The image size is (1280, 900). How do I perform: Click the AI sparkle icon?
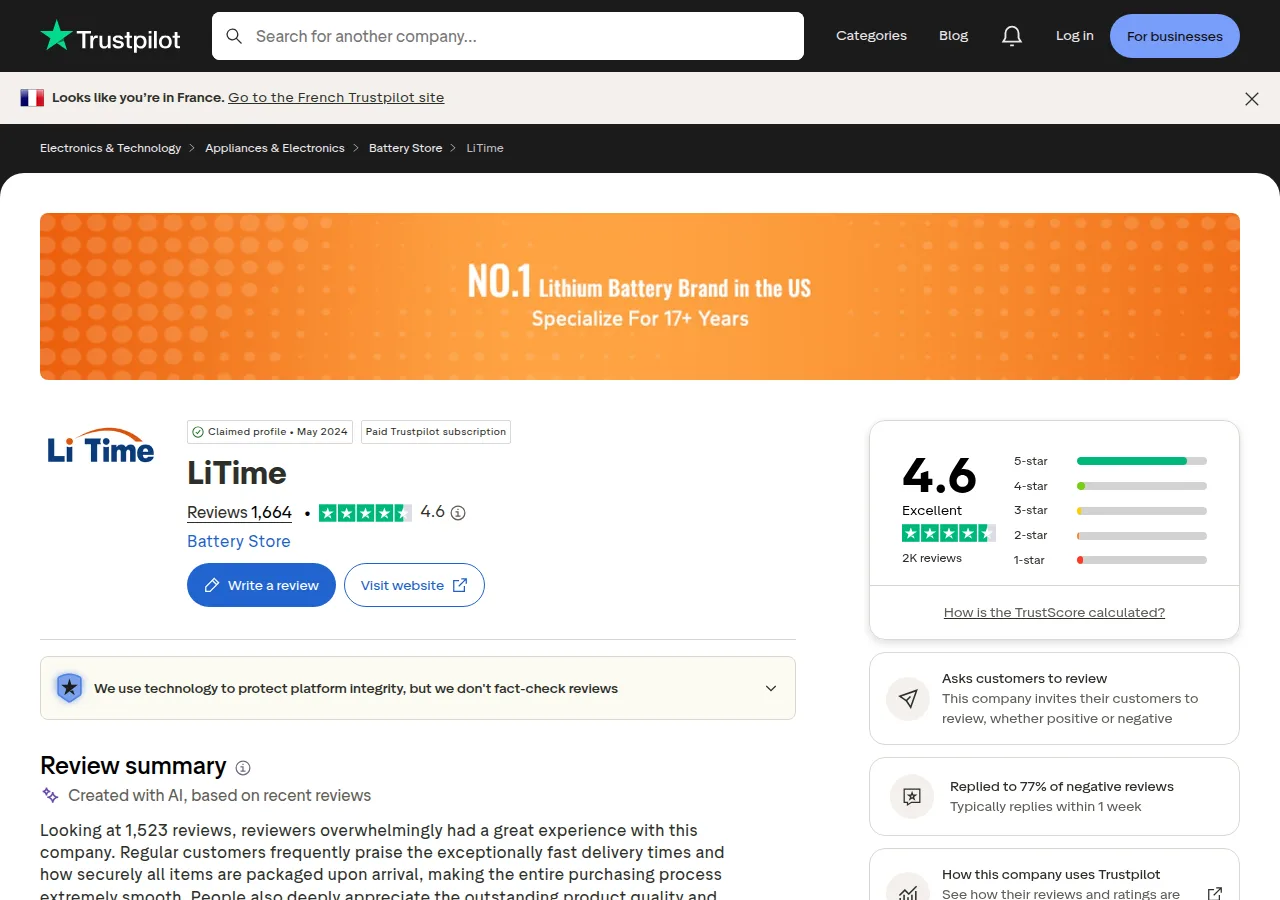pos(50,795)
